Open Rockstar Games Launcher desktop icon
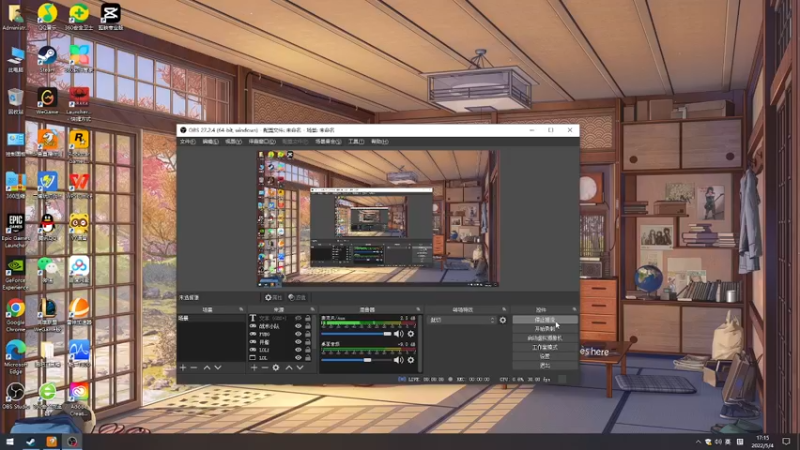The height and width of the screenshot is (450, 800). point(79,145)
